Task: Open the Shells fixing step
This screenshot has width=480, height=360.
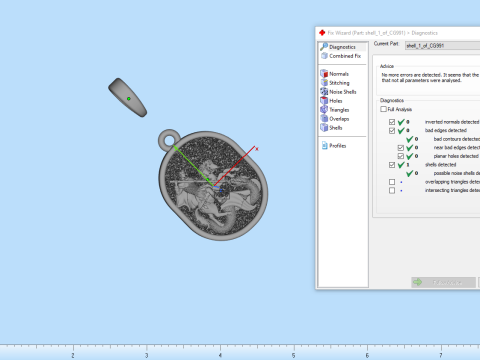Action: click(331, 128)
